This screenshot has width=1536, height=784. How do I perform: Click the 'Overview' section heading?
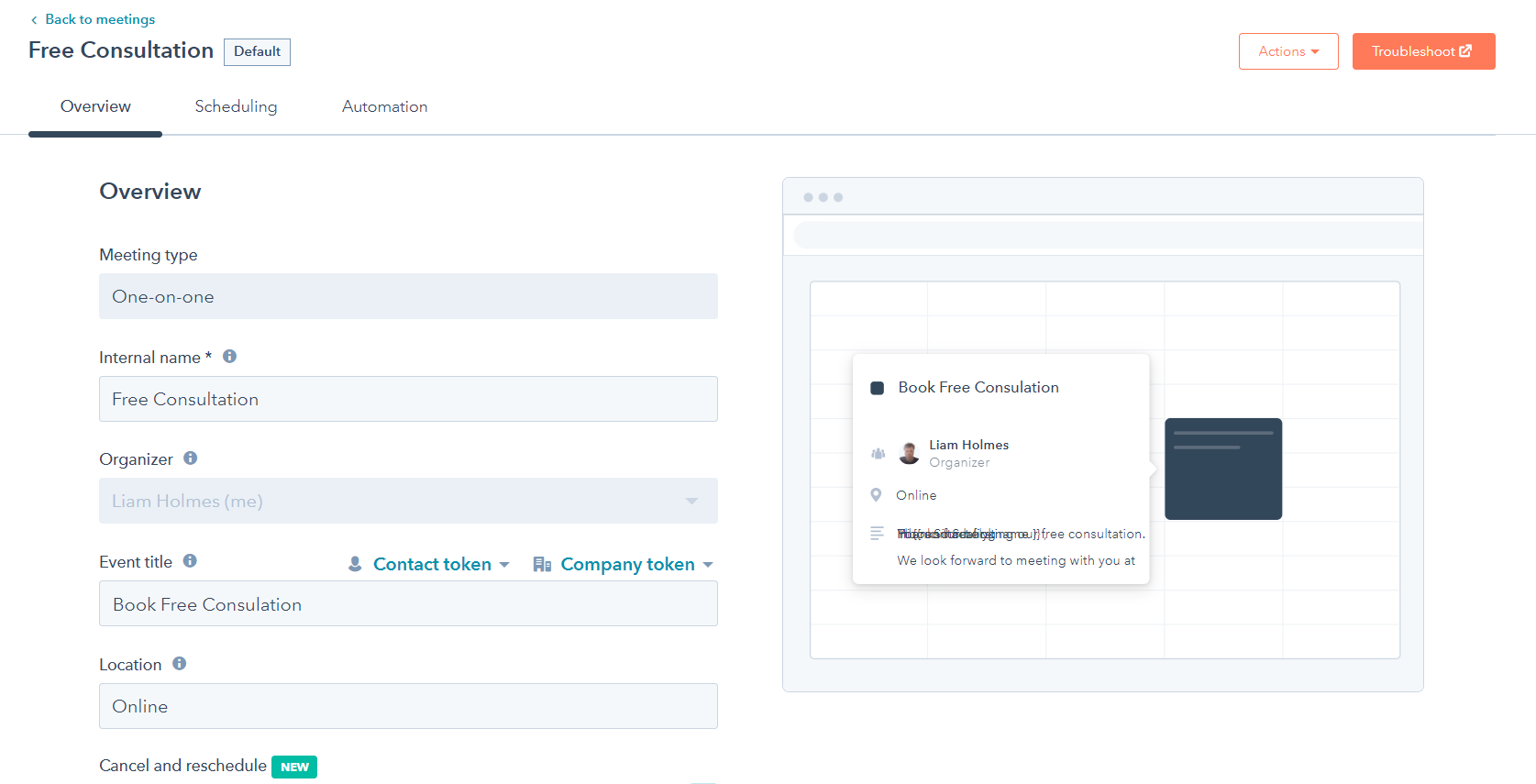point(150,191)
